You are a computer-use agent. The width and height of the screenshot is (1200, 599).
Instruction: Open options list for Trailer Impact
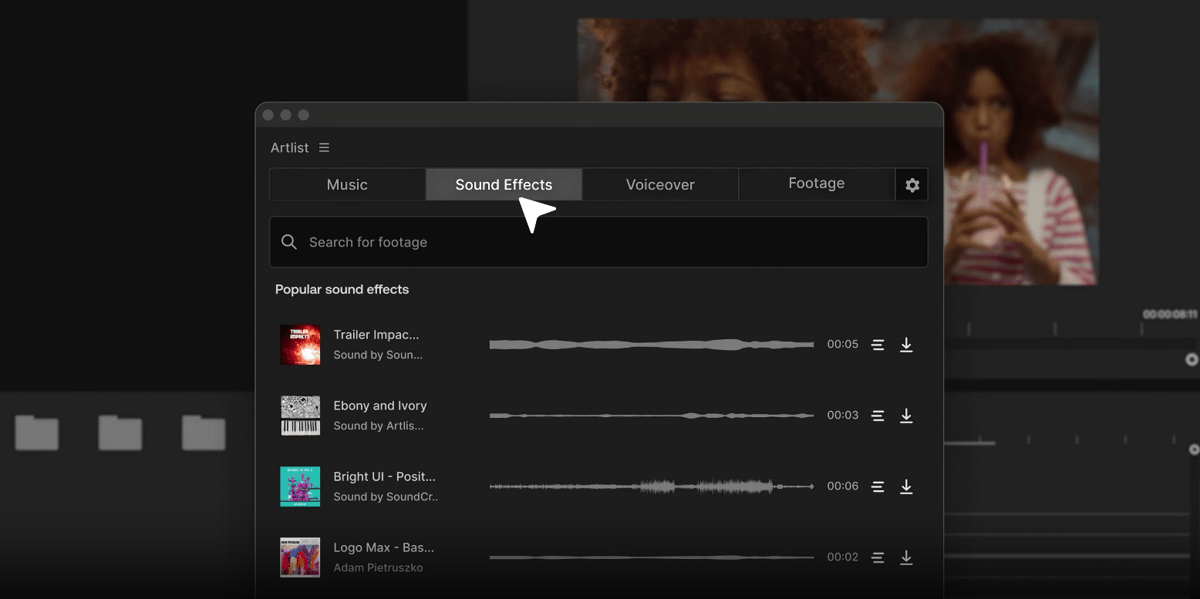coord(877,345)
